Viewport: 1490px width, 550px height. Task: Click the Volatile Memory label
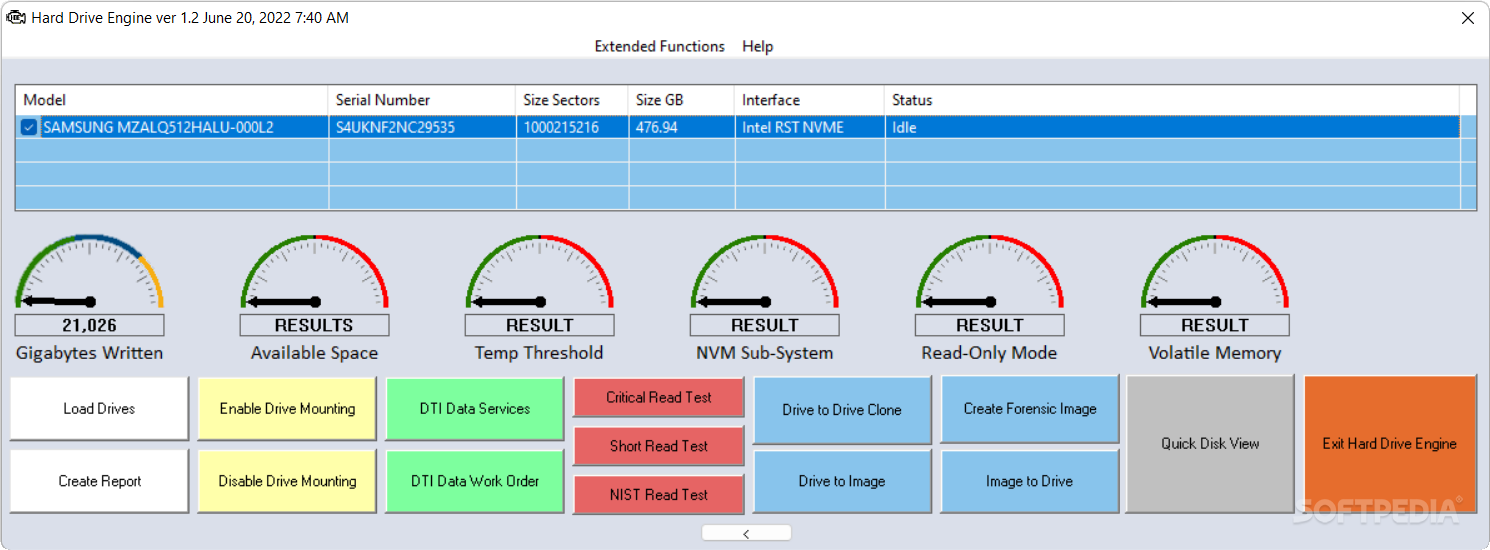[x=1214, y=353]
